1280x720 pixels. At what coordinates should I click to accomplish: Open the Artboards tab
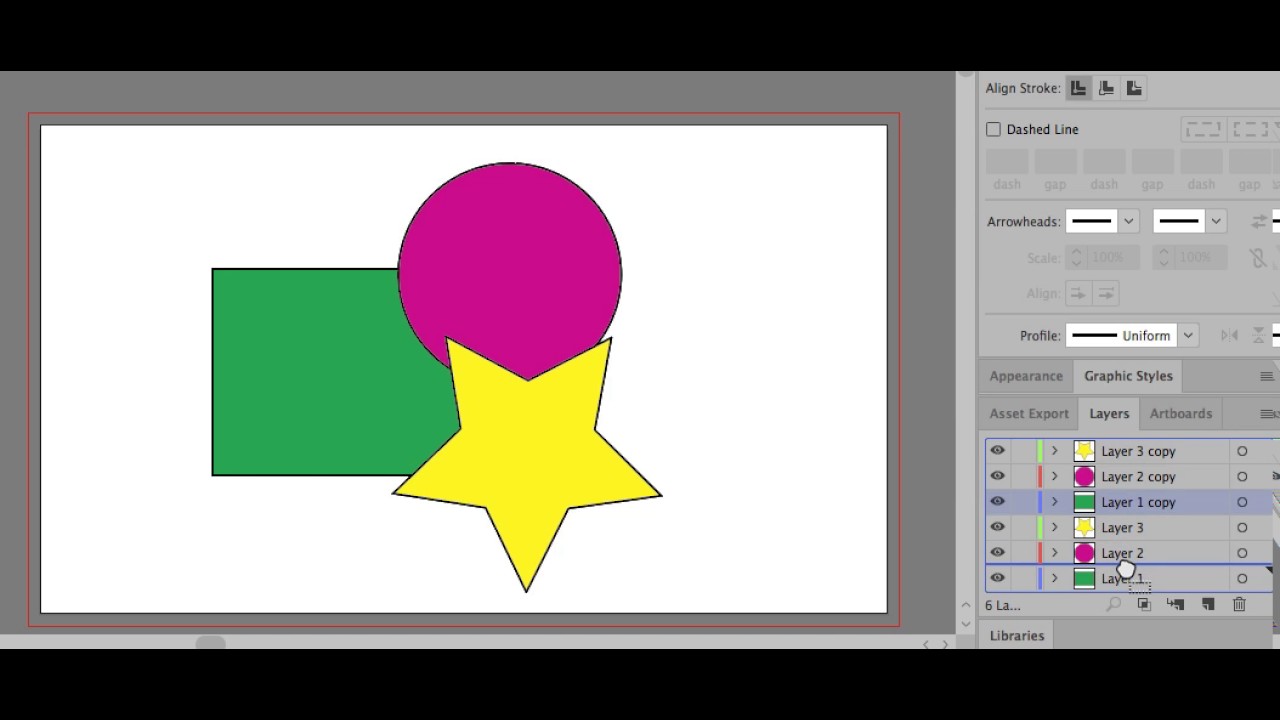1181,413
